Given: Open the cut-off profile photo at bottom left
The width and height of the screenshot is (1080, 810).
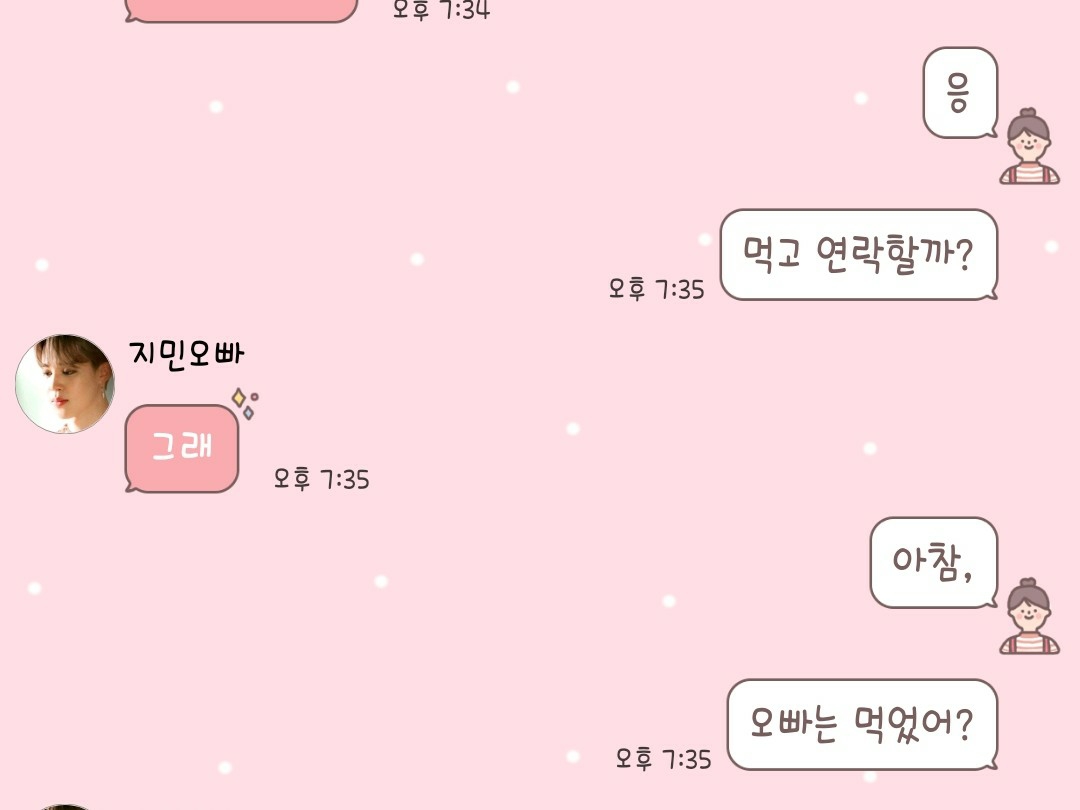Looking at the screenshot, I should (x=65, y=807).
